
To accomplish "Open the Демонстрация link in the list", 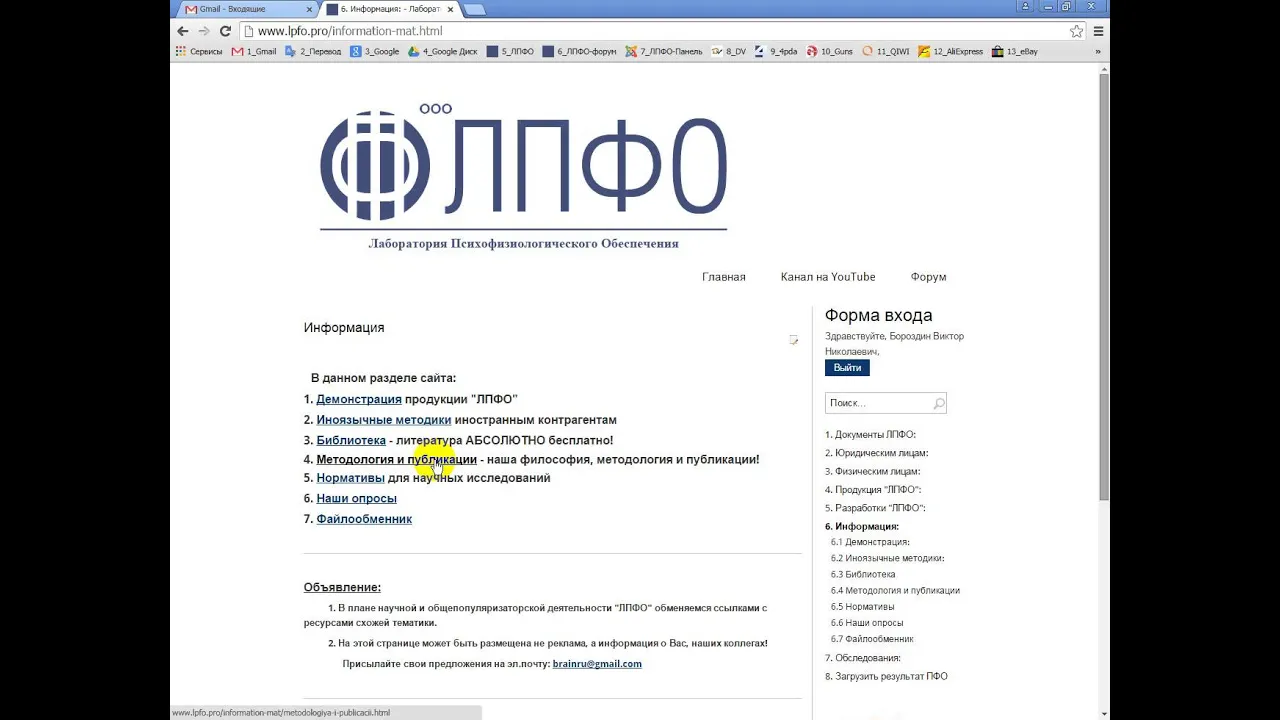I will pos(359,399).
